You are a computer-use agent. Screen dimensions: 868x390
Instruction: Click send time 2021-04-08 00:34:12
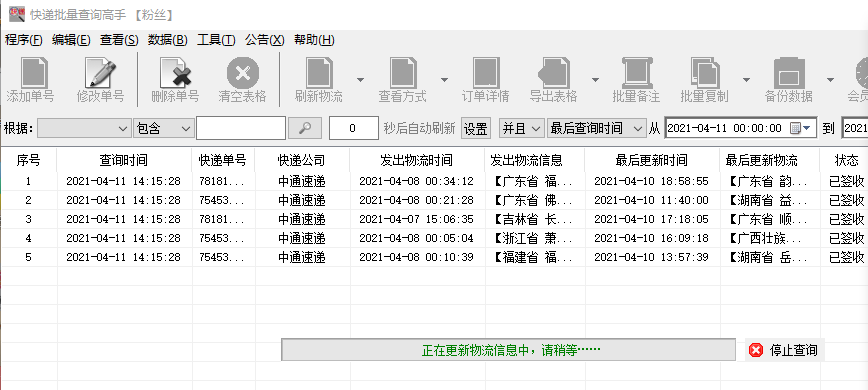point(417,181)
